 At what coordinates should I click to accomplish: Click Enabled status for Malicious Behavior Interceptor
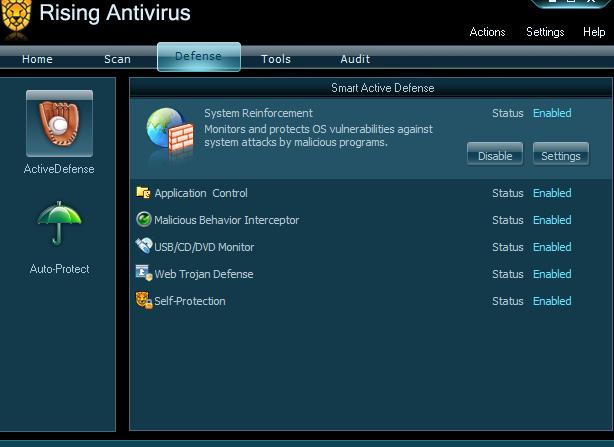pos(552,220)
